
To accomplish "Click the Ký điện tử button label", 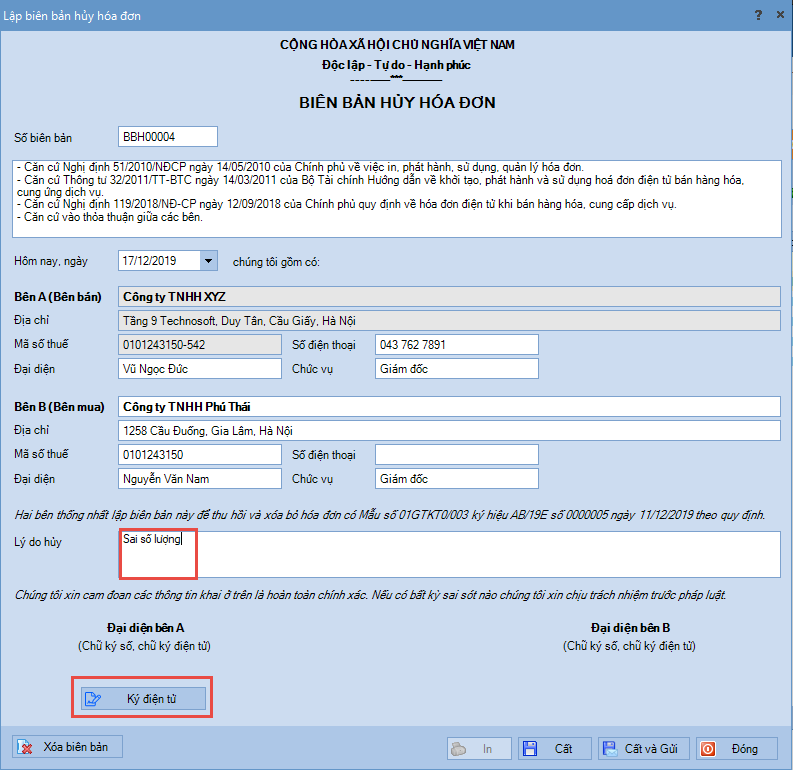I will [x=151, y=699].
